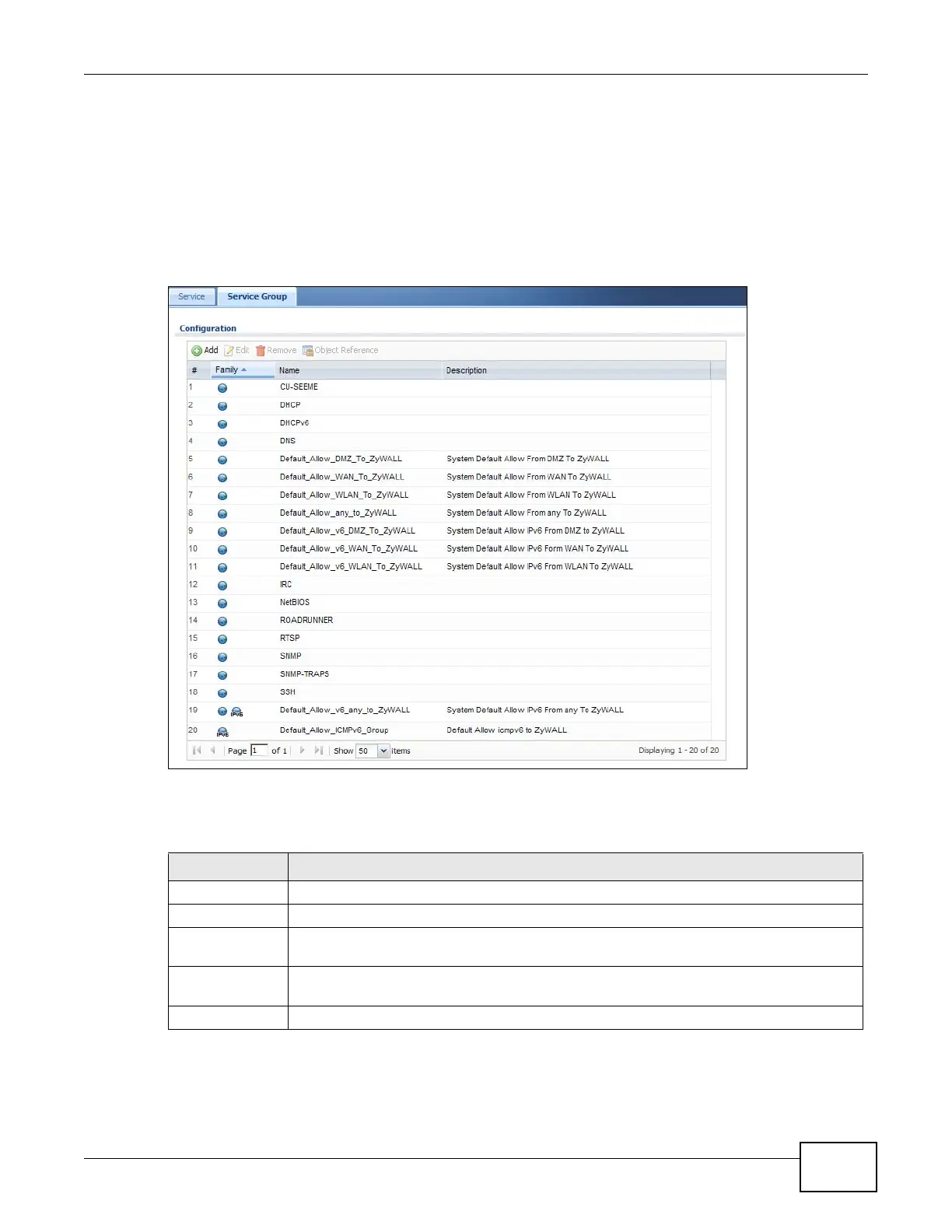Click the green Add icon

pyautogui.click(x=197, y=351)
